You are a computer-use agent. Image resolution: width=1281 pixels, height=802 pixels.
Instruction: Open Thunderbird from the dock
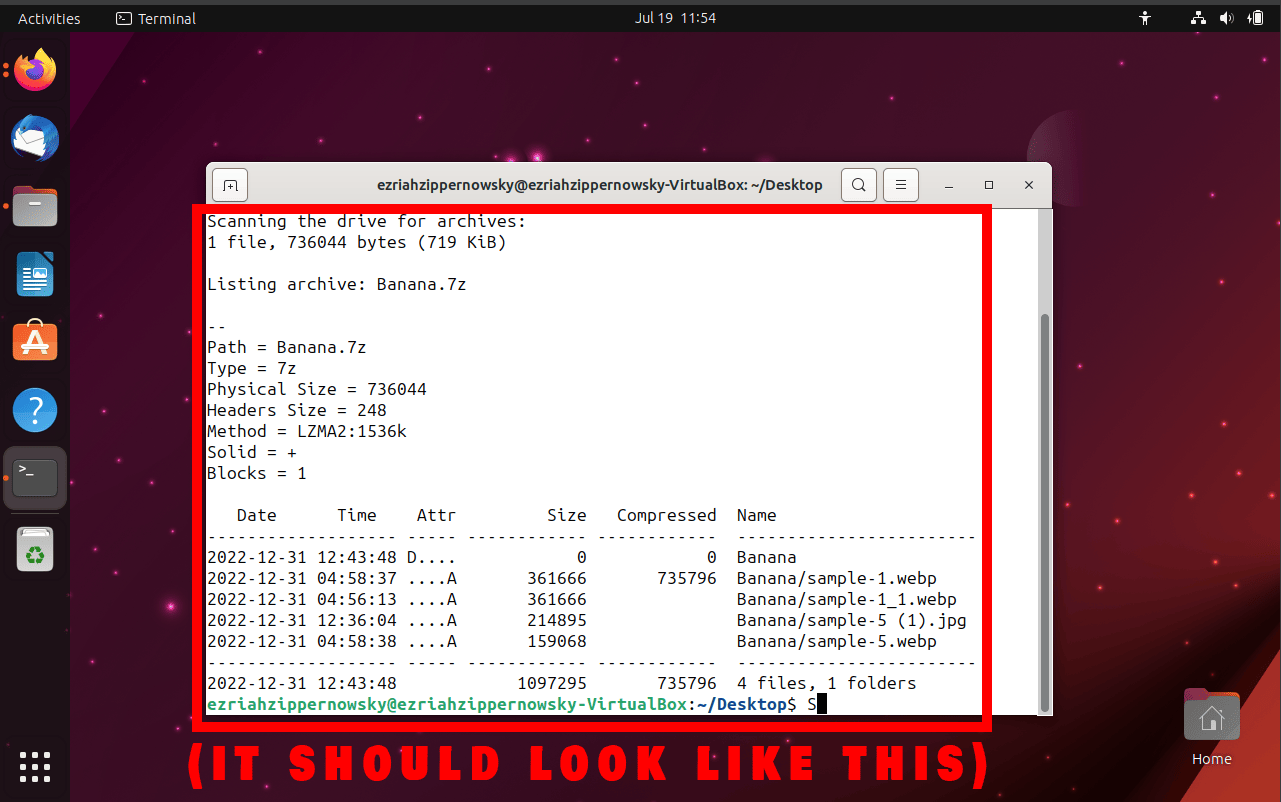[34, 138]
